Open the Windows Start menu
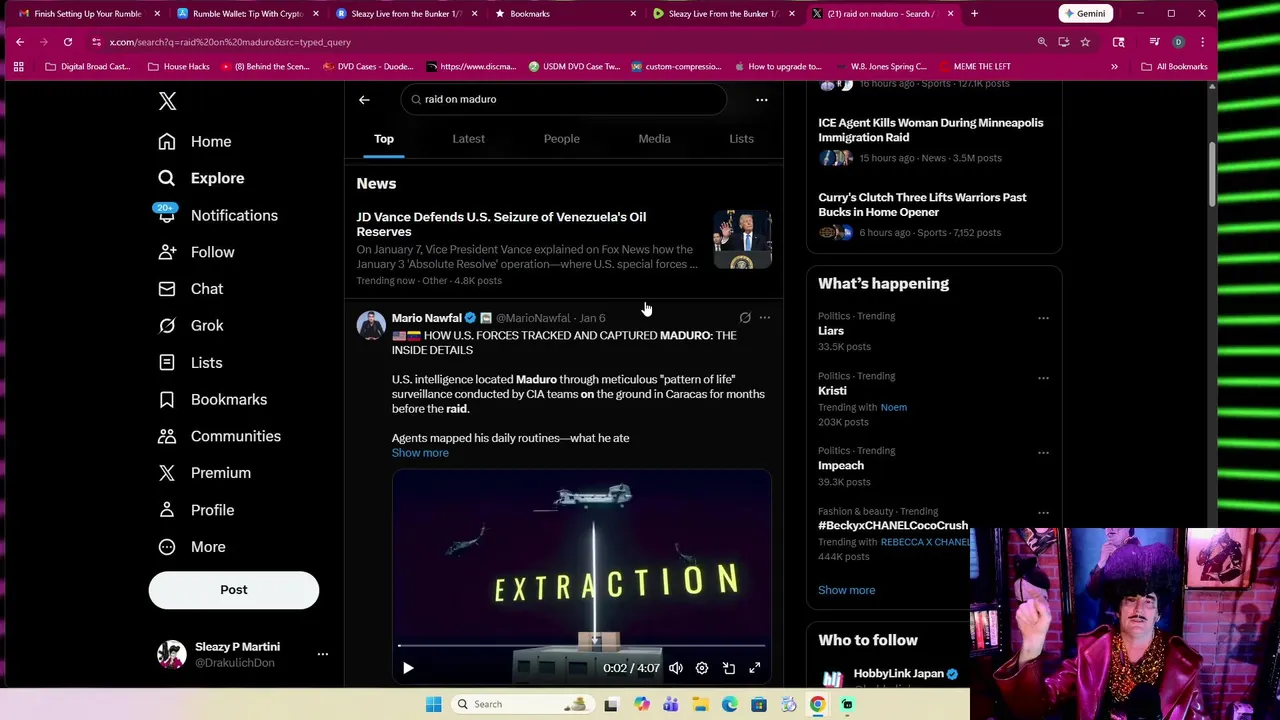 click(433, 704)
